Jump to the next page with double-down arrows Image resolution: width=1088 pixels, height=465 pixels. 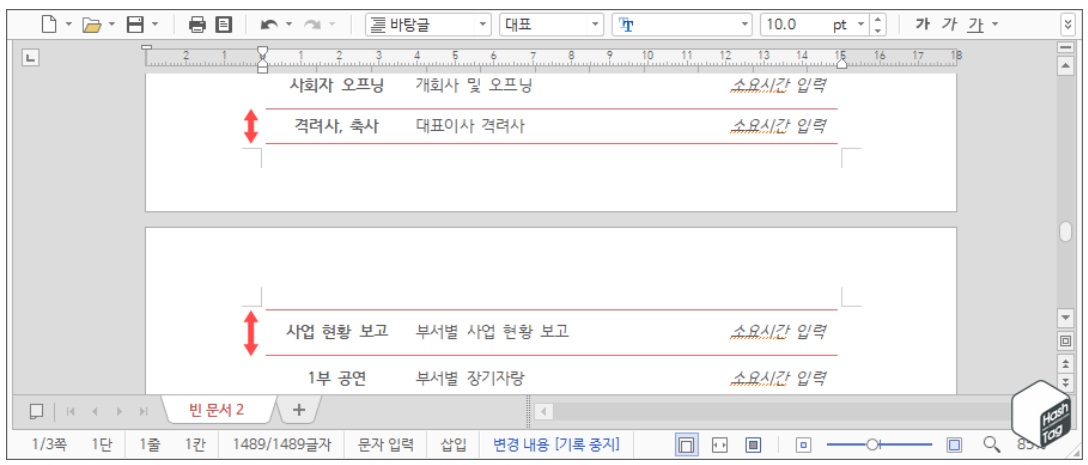point(1064,382)
